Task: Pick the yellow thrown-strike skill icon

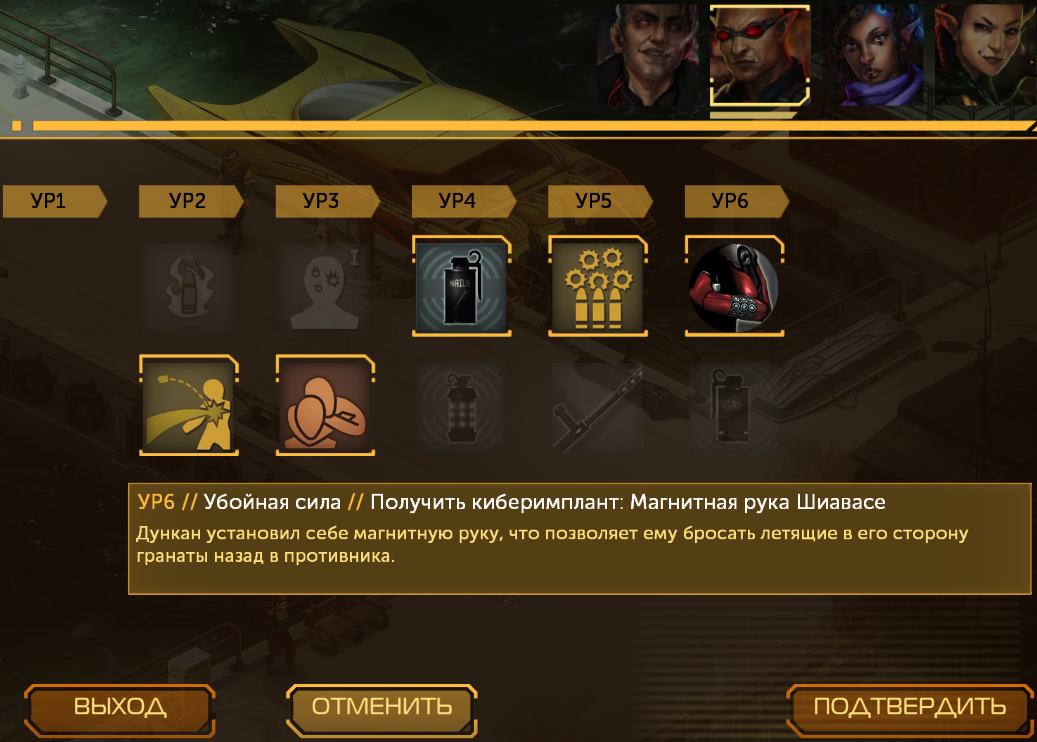Action: pos(189,405)
